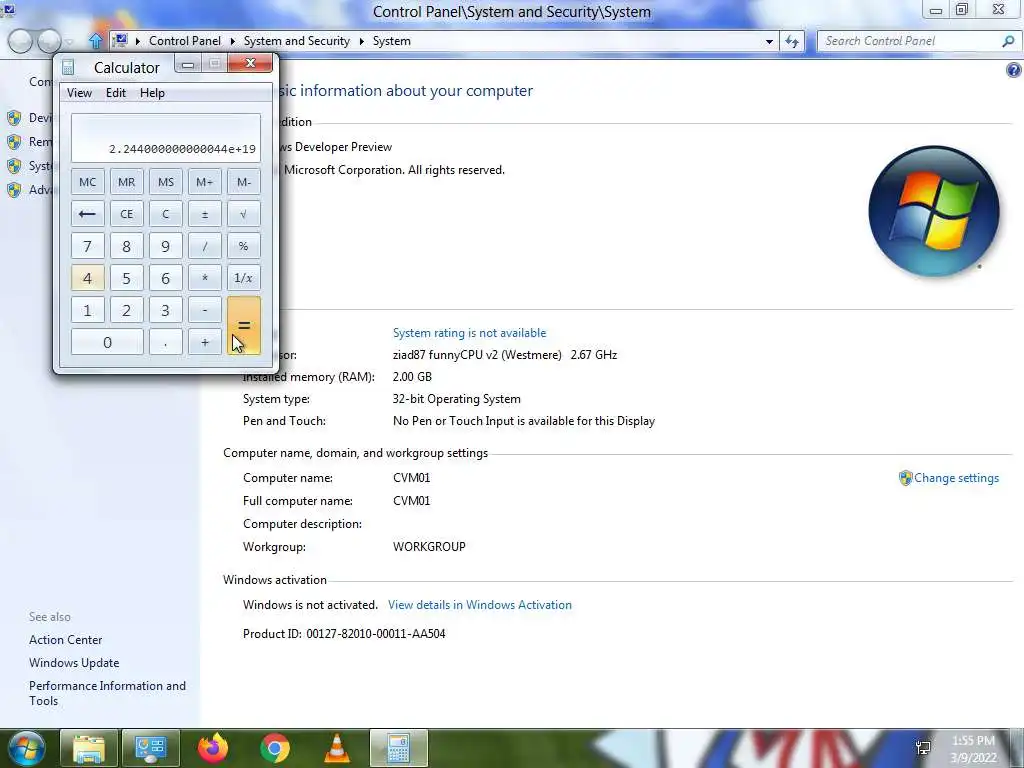Click the minus button in Calculator
This screenshot has height=768, width=1024.
coord(204,310)
